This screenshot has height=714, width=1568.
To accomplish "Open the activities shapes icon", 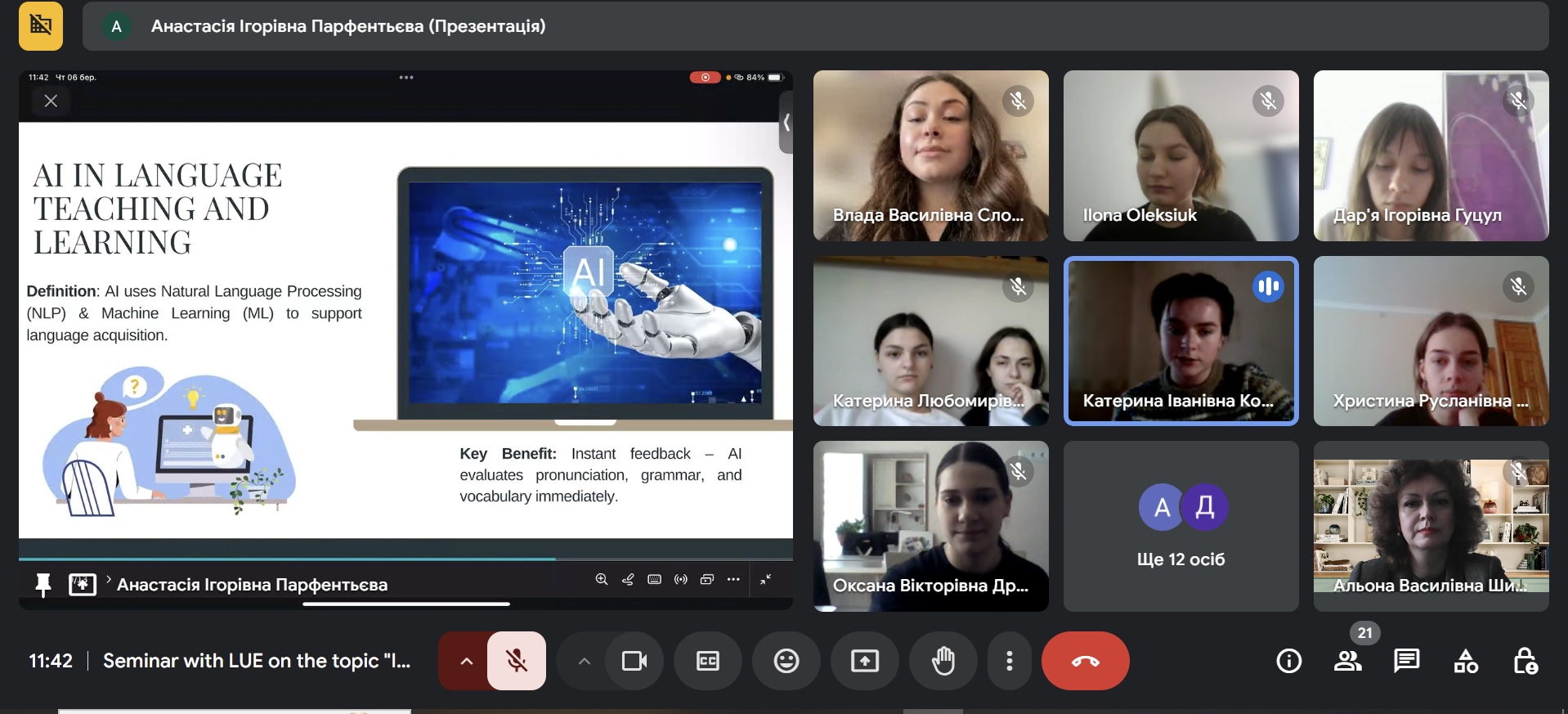I will pyautogui.click(x=1466, y=661).
